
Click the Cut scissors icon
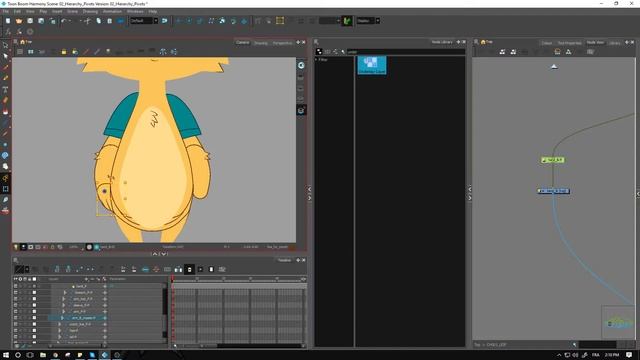click(x=87, y=21)
